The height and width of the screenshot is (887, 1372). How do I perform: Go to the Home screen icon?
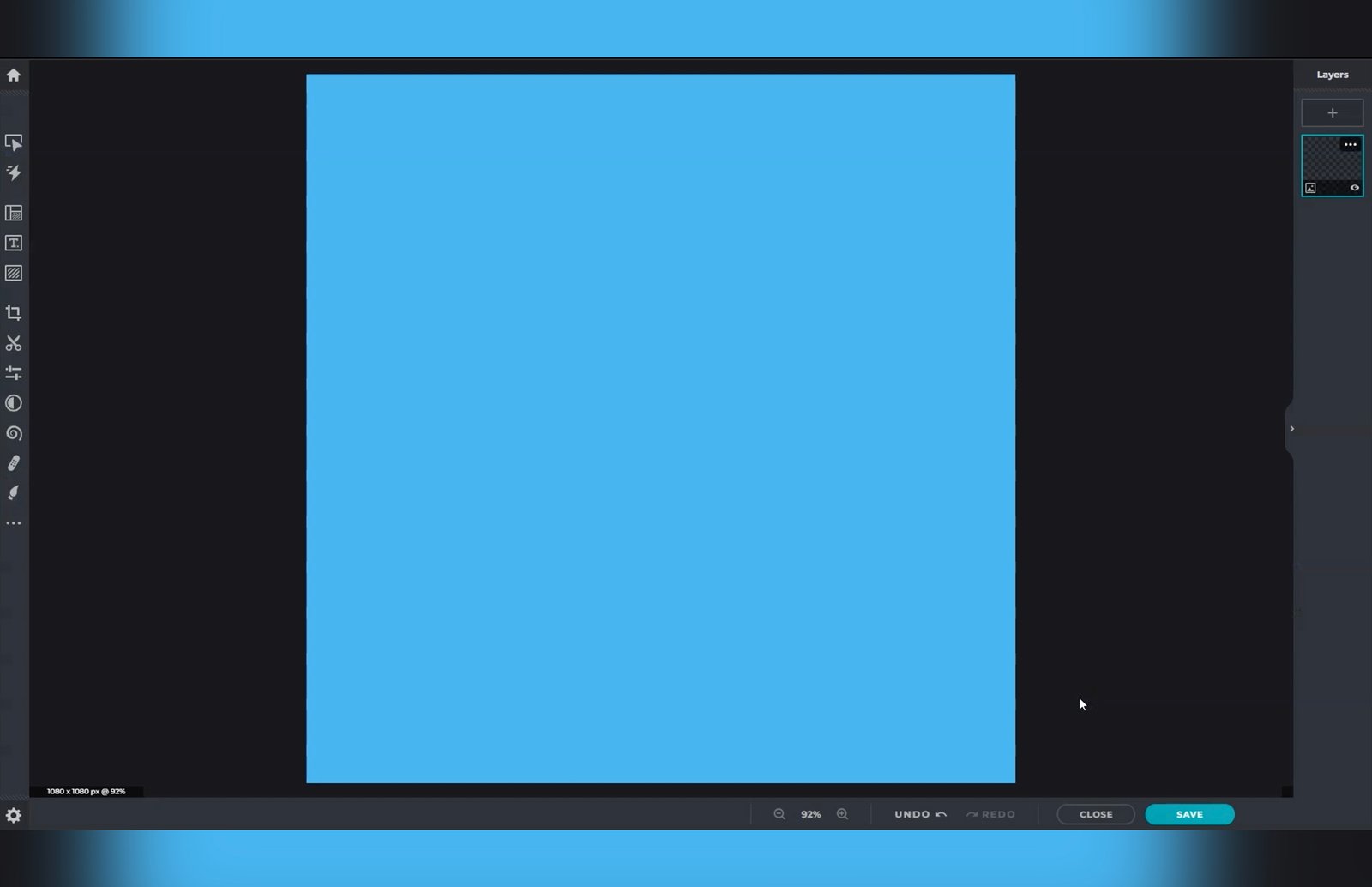[x=14, y=75]
